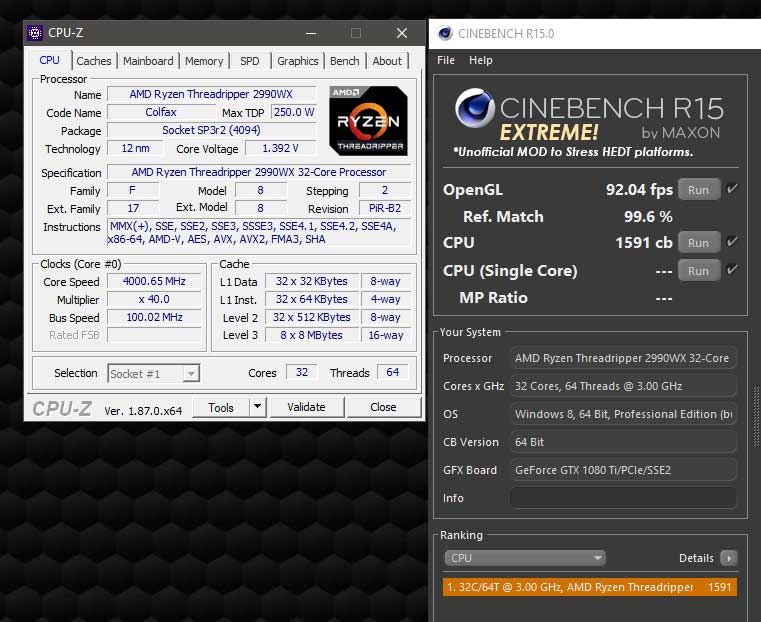Click the Tools button in CPU-Z
The image size is (761, 622).
[x=221, y=407]
